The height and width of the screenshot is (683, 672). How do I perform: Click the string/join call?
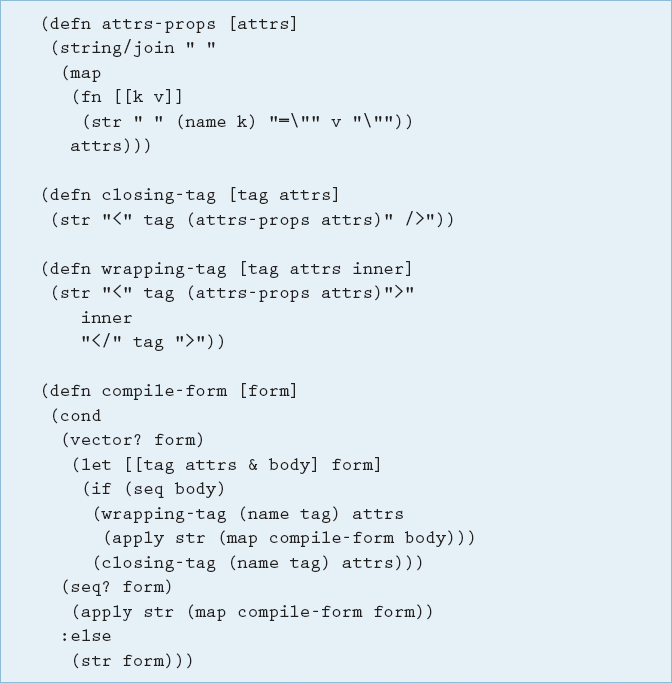[x=117, y=48]
